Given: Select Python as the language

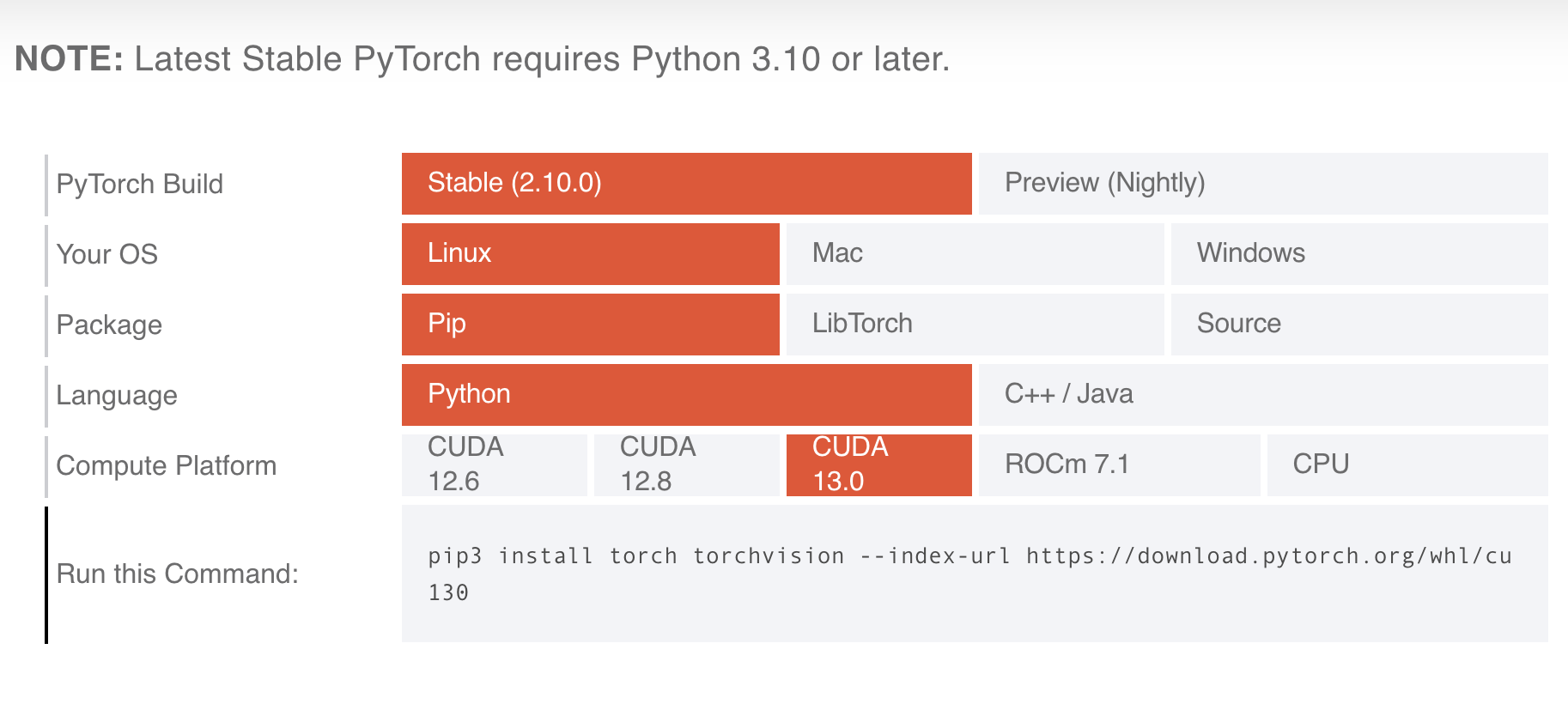Looking at the screenshot, I should click(x=469, y=394).
